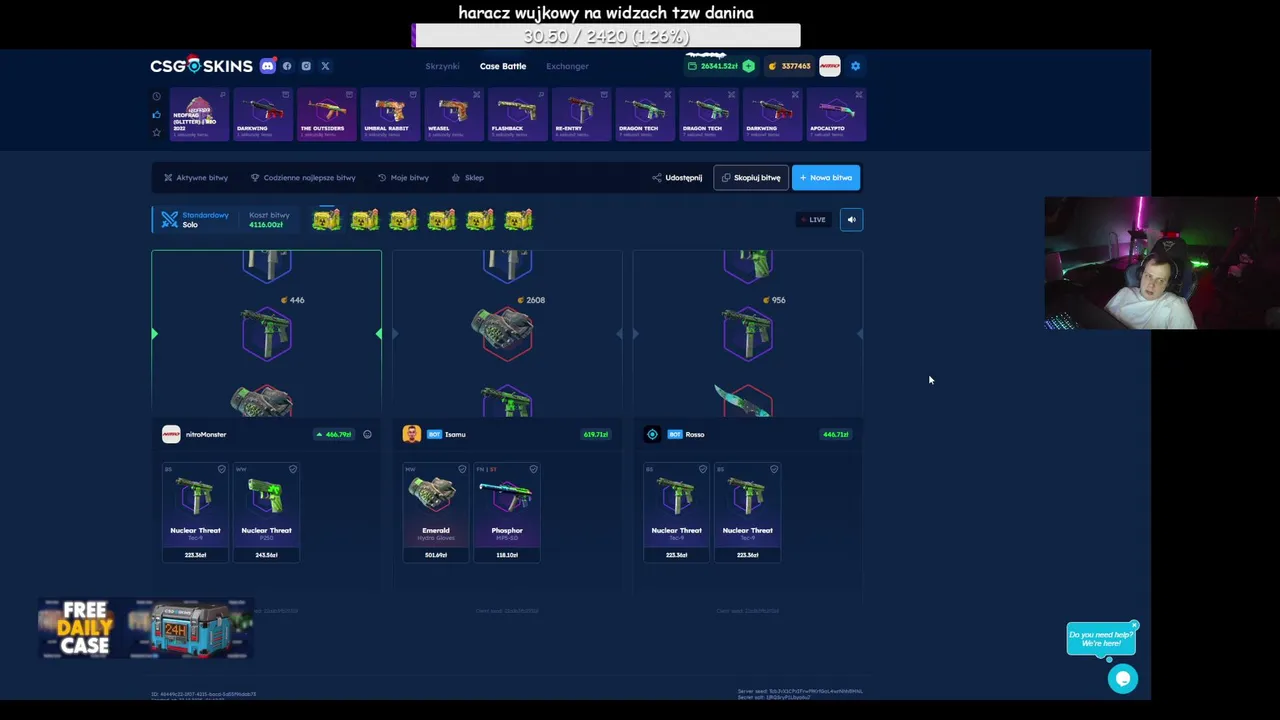
Task: Start a Nowa bitwa
Action: (x=826, y=178)
